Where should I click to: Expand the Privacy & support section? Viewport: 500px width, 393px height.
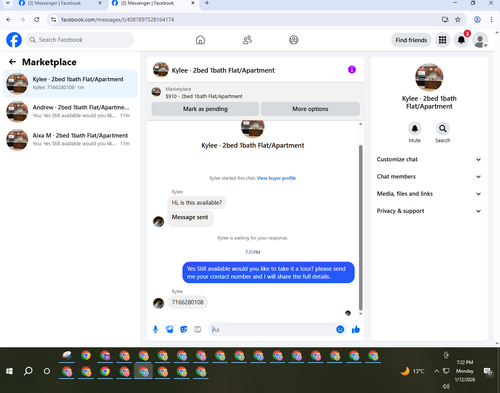click(429, 211)
